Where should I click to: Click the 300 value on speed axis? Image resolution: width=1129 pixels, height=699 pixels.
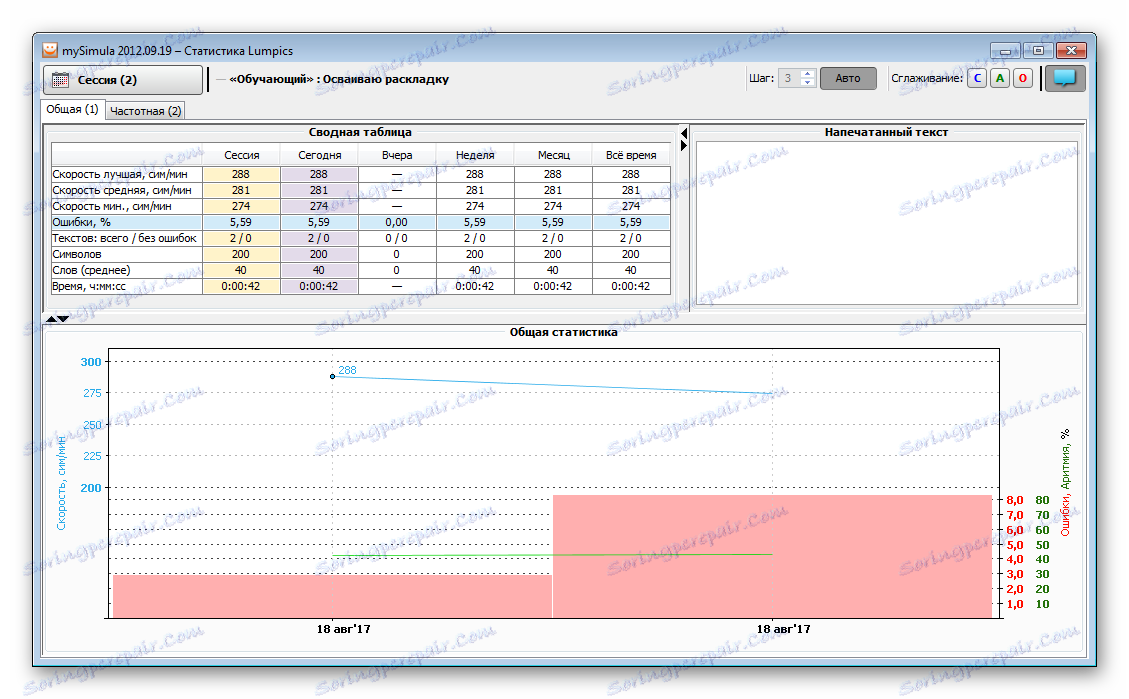[91, 362]
